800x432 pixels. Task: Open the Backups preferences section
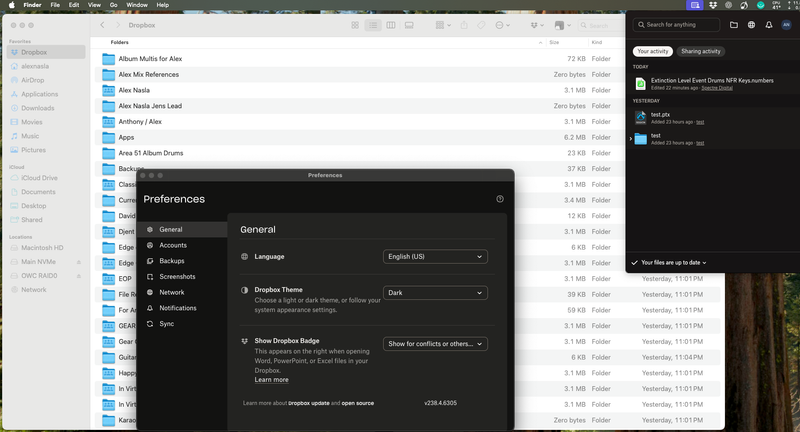[171, 261]
